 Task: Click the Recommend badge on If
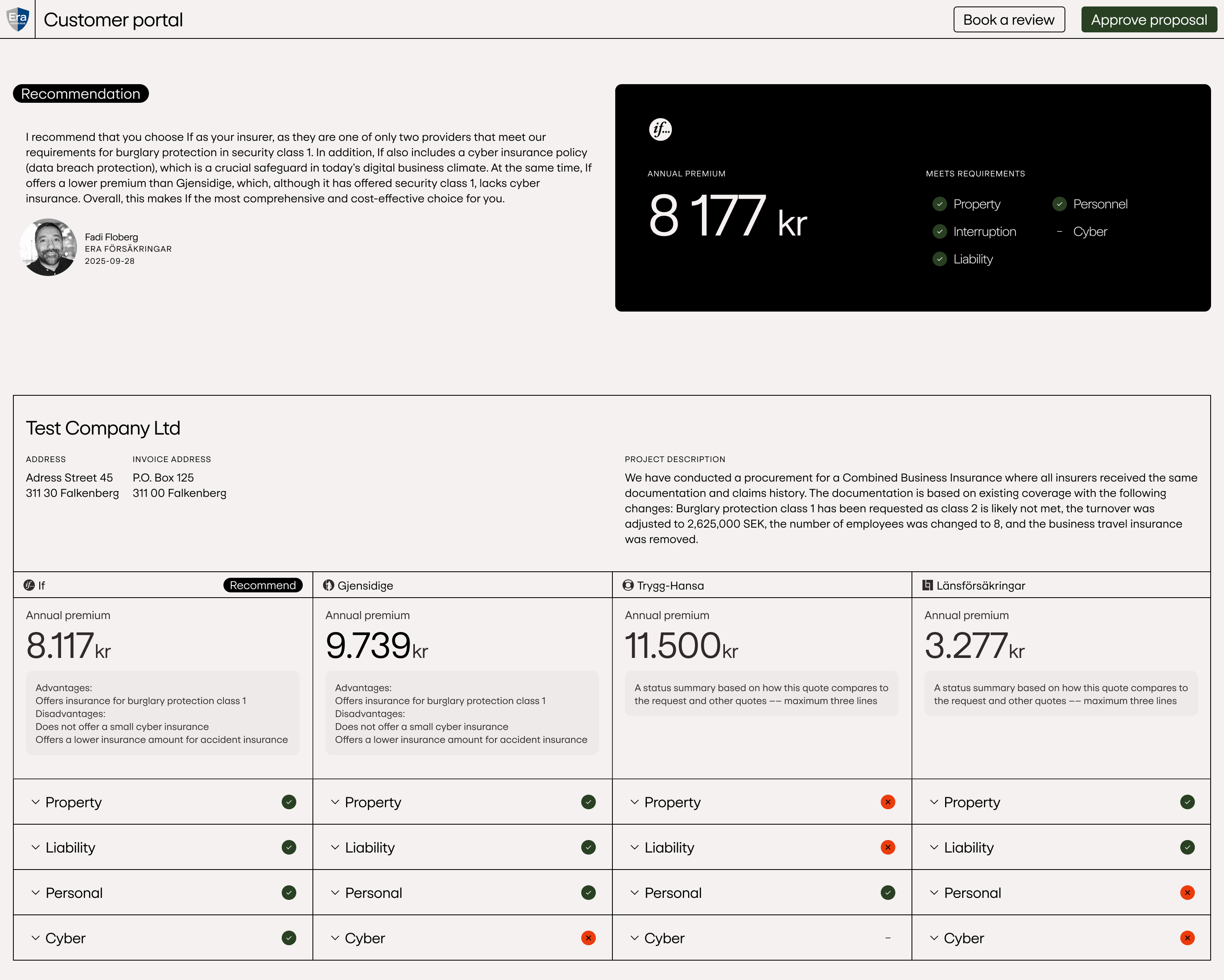(262, 585)
